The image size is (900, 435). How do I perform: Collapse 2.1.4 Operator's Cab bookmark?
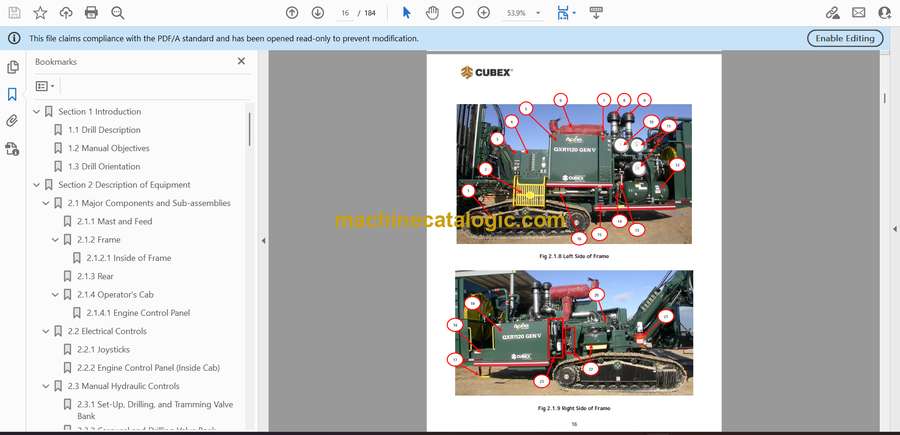pyautogui.click(x=55, y=294)
